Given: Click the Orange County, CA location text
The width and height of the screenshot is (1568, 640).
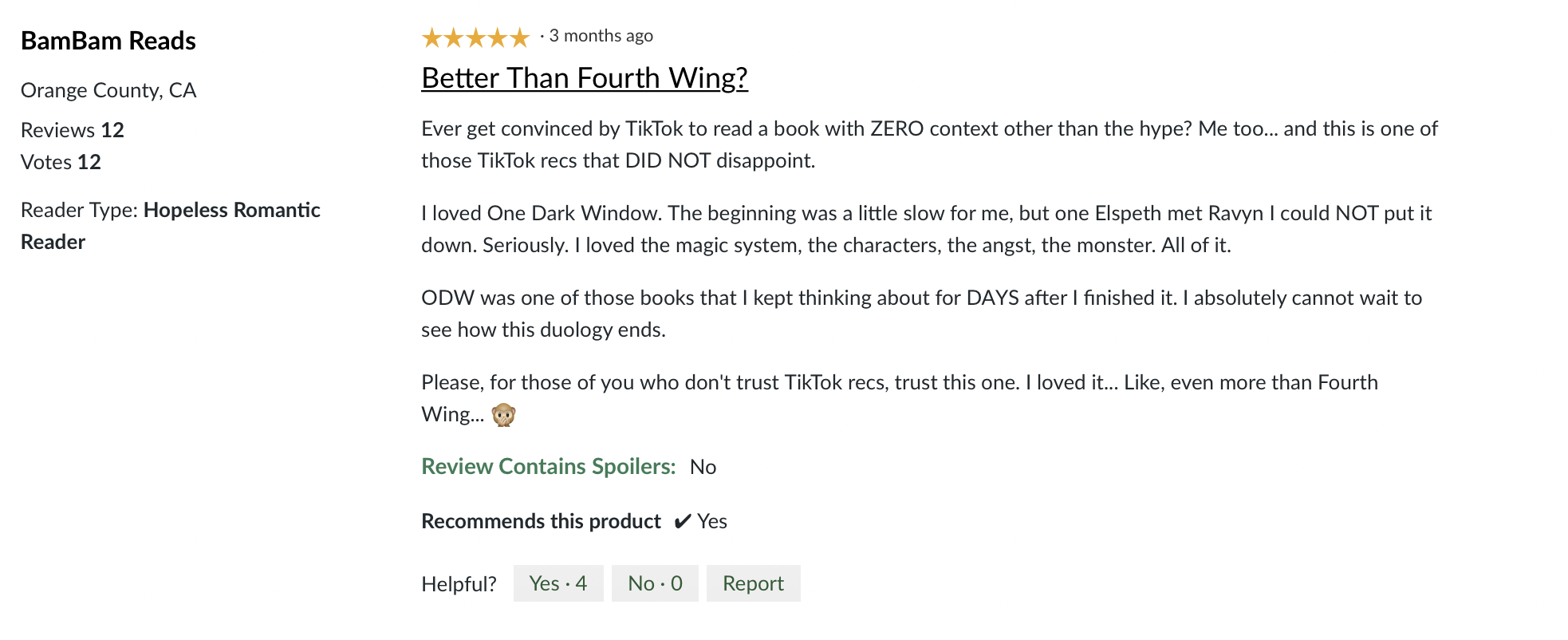Looking at the screenshot, I should click(108, 90).
